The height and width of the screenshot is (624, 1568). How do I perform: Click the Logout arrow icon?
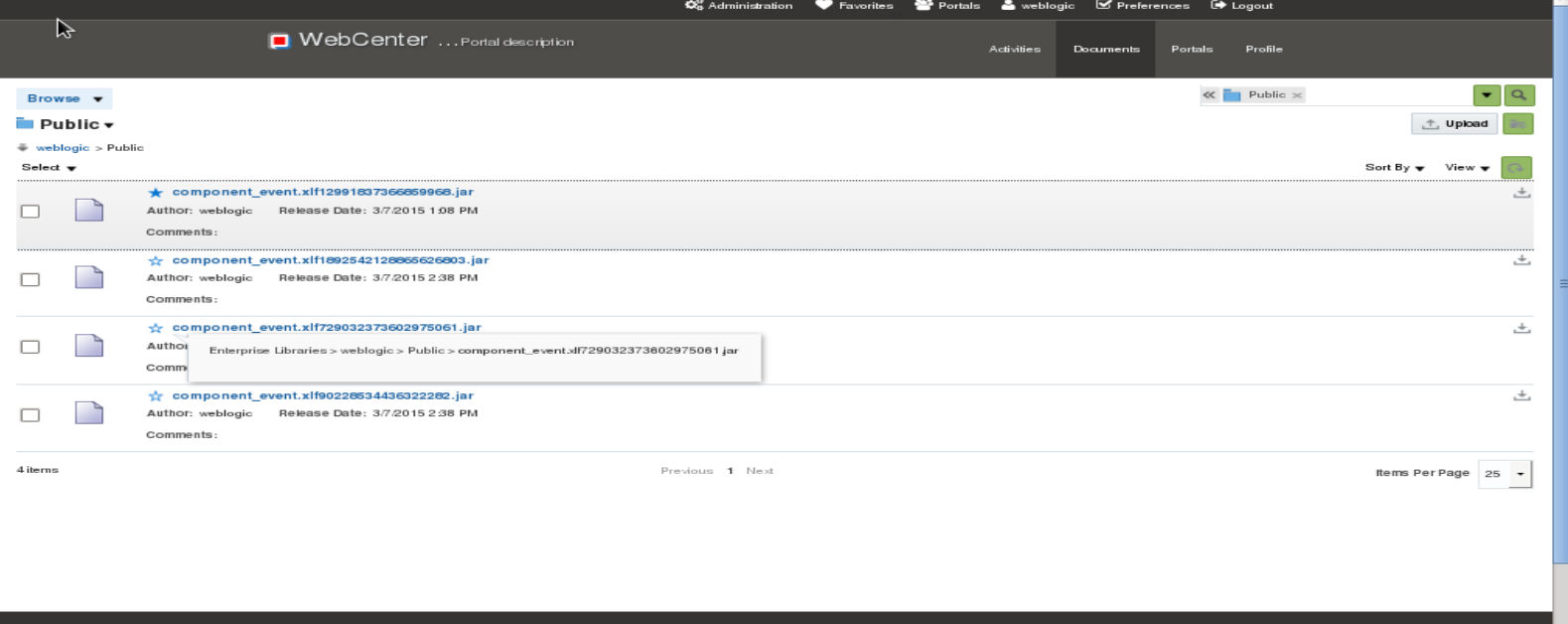1218,5
